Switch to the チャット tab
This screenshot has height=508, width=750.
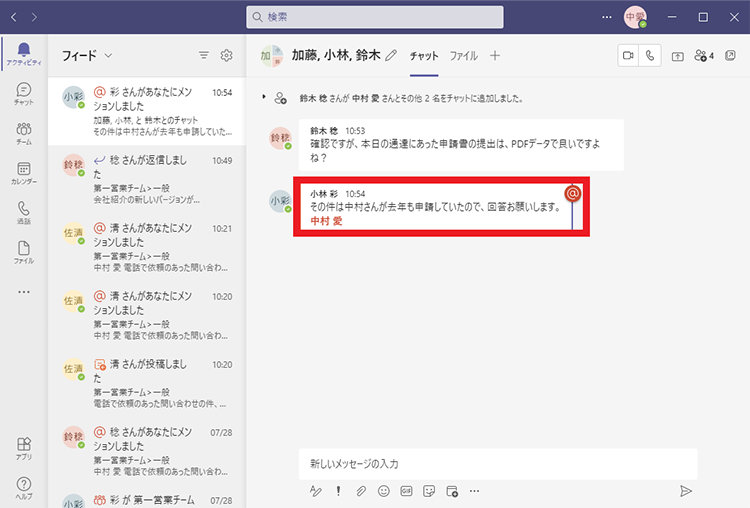coord(424,56)
